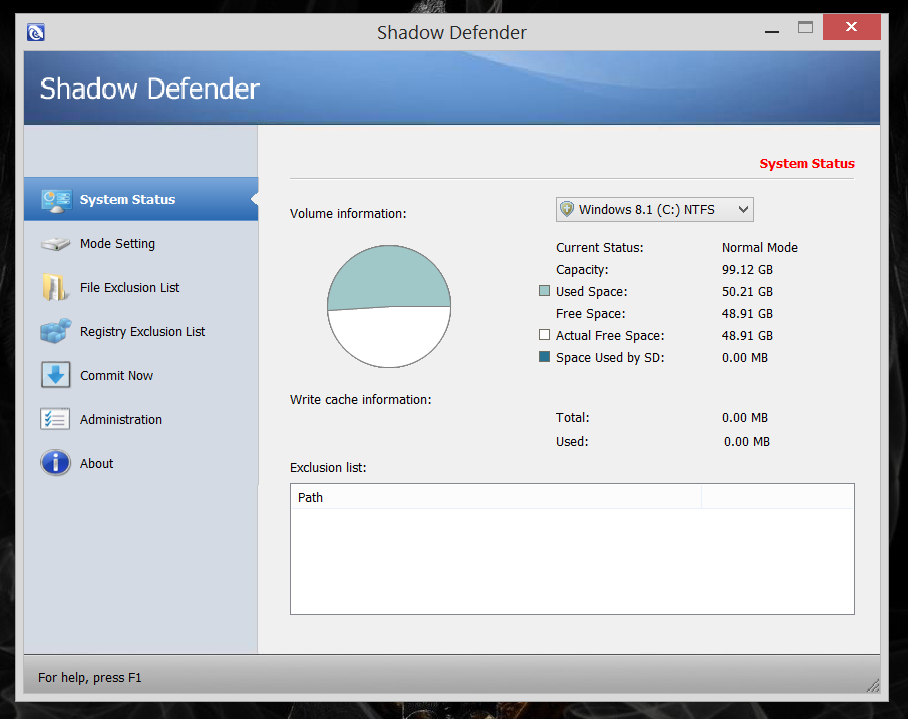Click the Normal Mode status value
Image resolution: width=908 pixels, height=719 pixels.
pos(759,248)
